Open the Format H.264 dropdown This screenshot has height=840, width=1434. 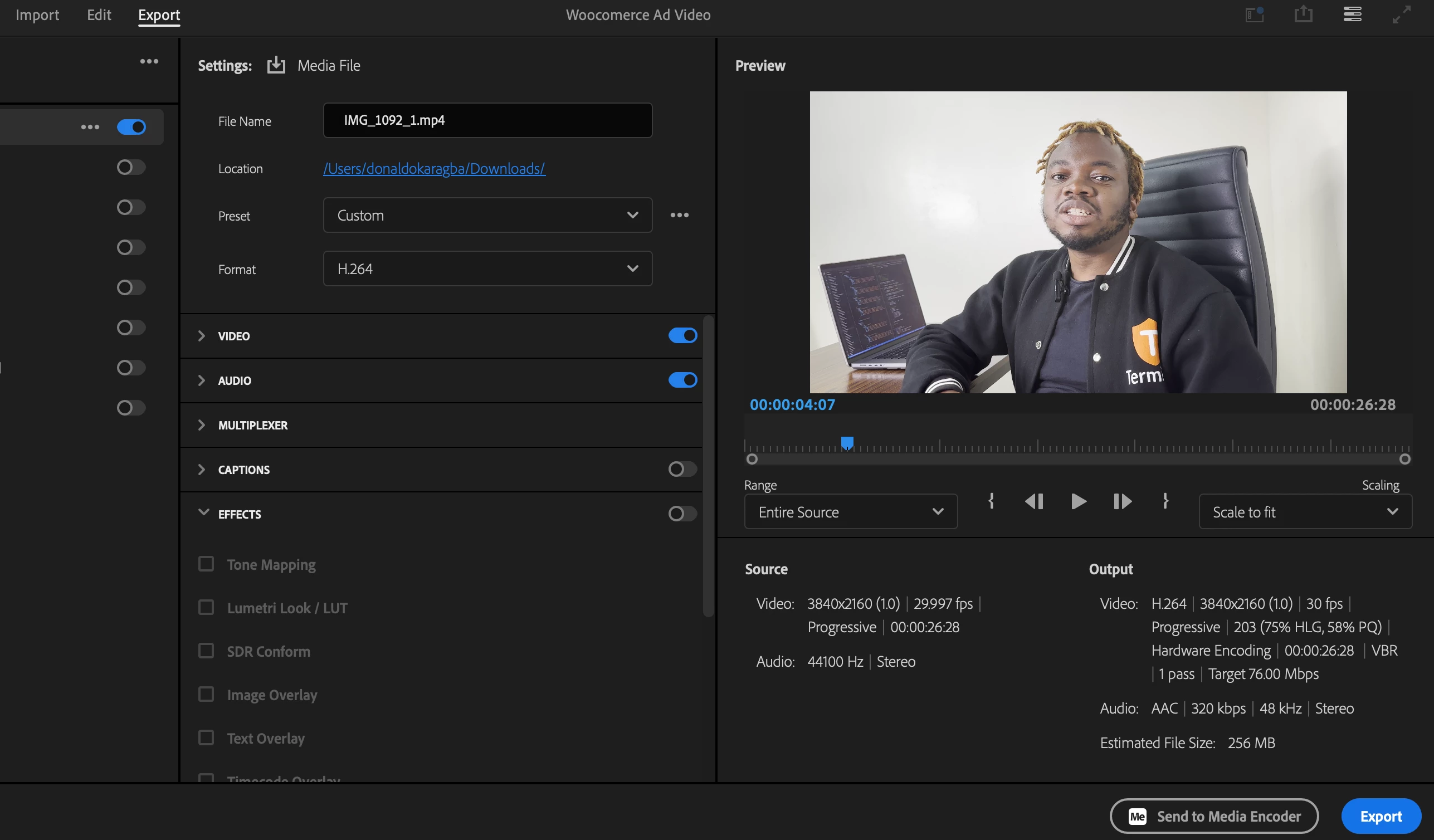pos(487,268)
